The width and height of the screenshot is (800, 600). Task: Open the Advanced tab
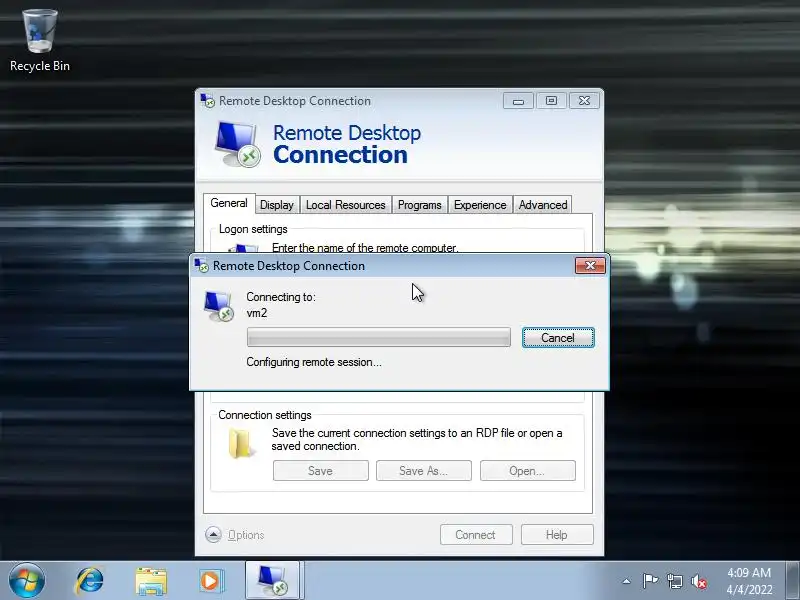click(543, 205)
